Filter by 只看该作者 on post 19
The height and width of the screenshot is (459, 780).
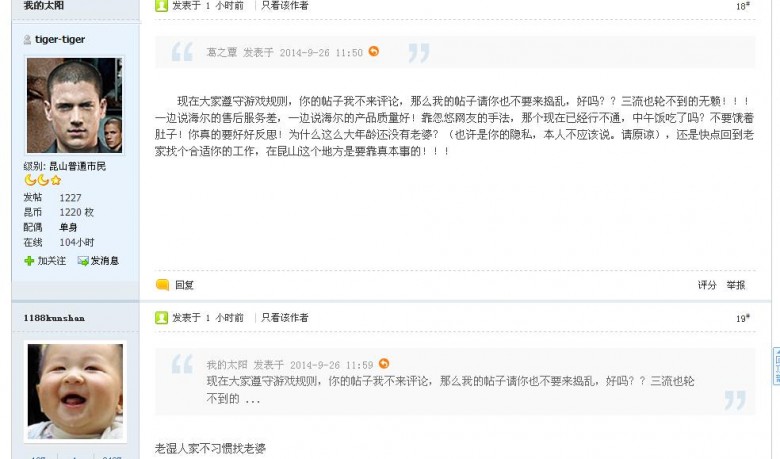(285, 317)
